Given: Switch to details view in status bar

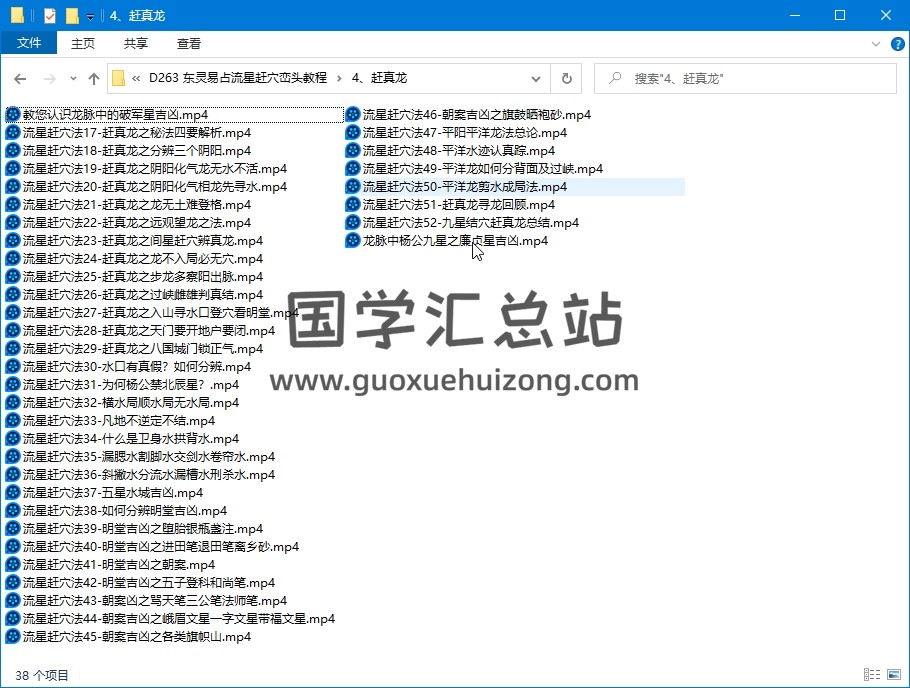Looking at the screenshot, I should [874, 675].
